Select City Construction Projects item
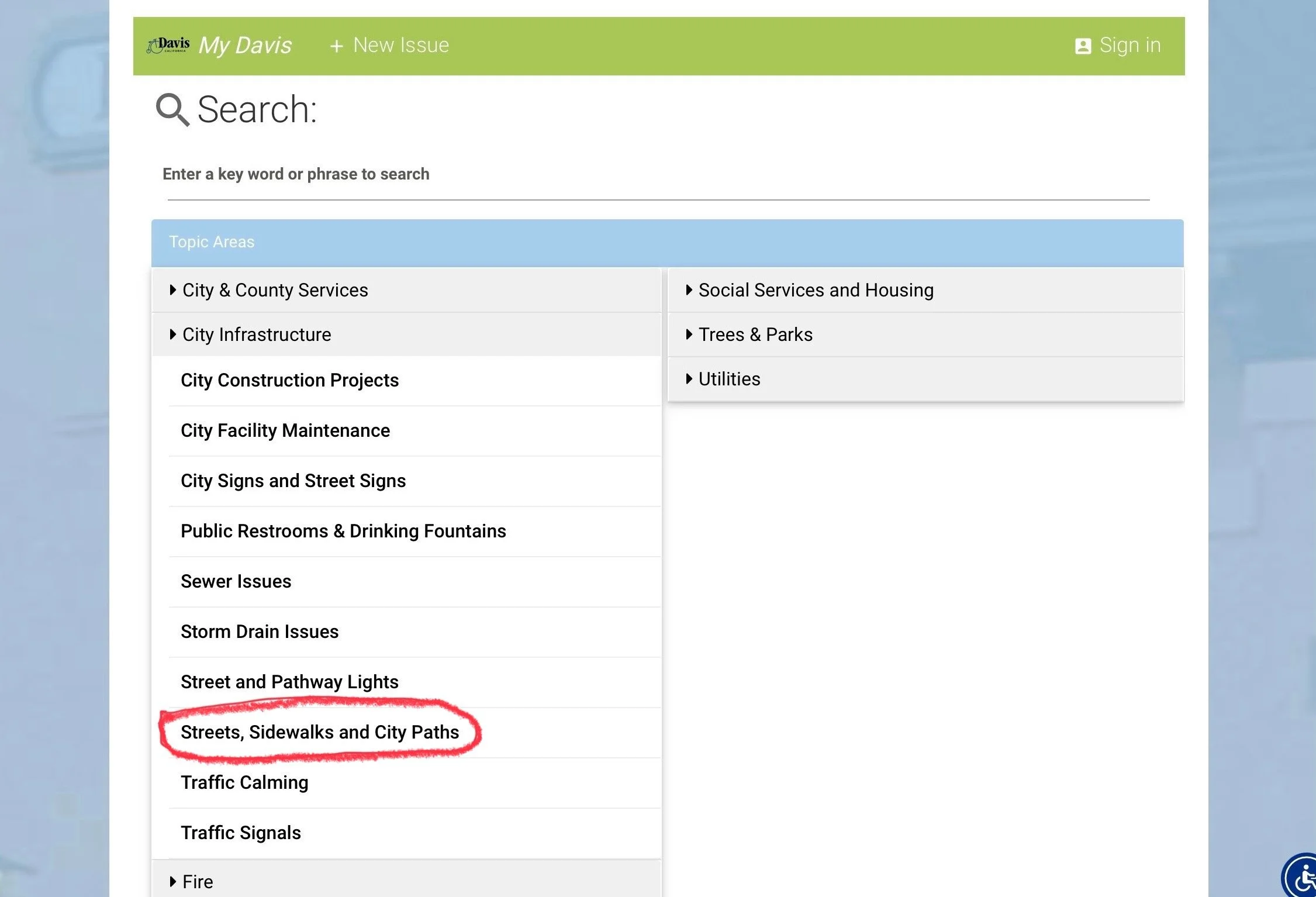 pyautogui.click(x=289, y=380)
